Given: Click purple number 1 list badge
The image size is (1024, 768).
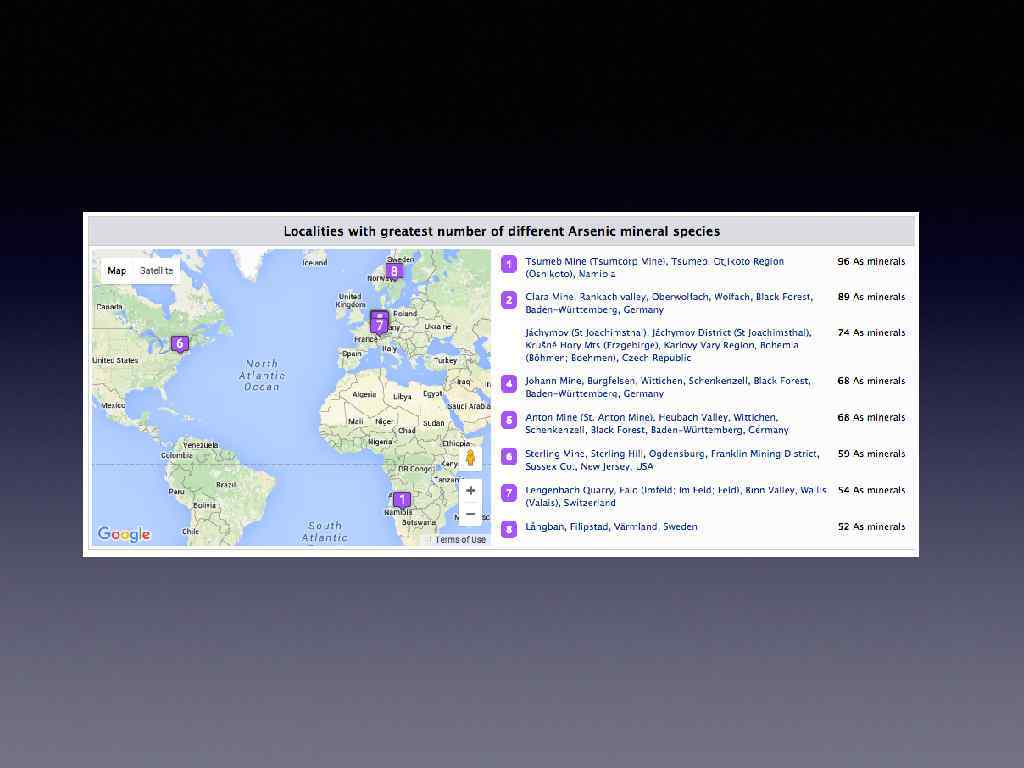Looking at the screenshot, I should 509,264.
